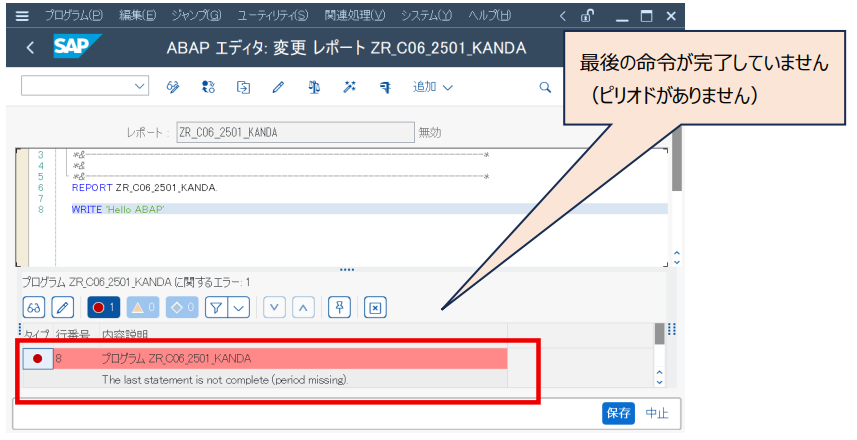857x440 pixels.
Task: Click the left chevron in title bar
Action: click(563, 16)
